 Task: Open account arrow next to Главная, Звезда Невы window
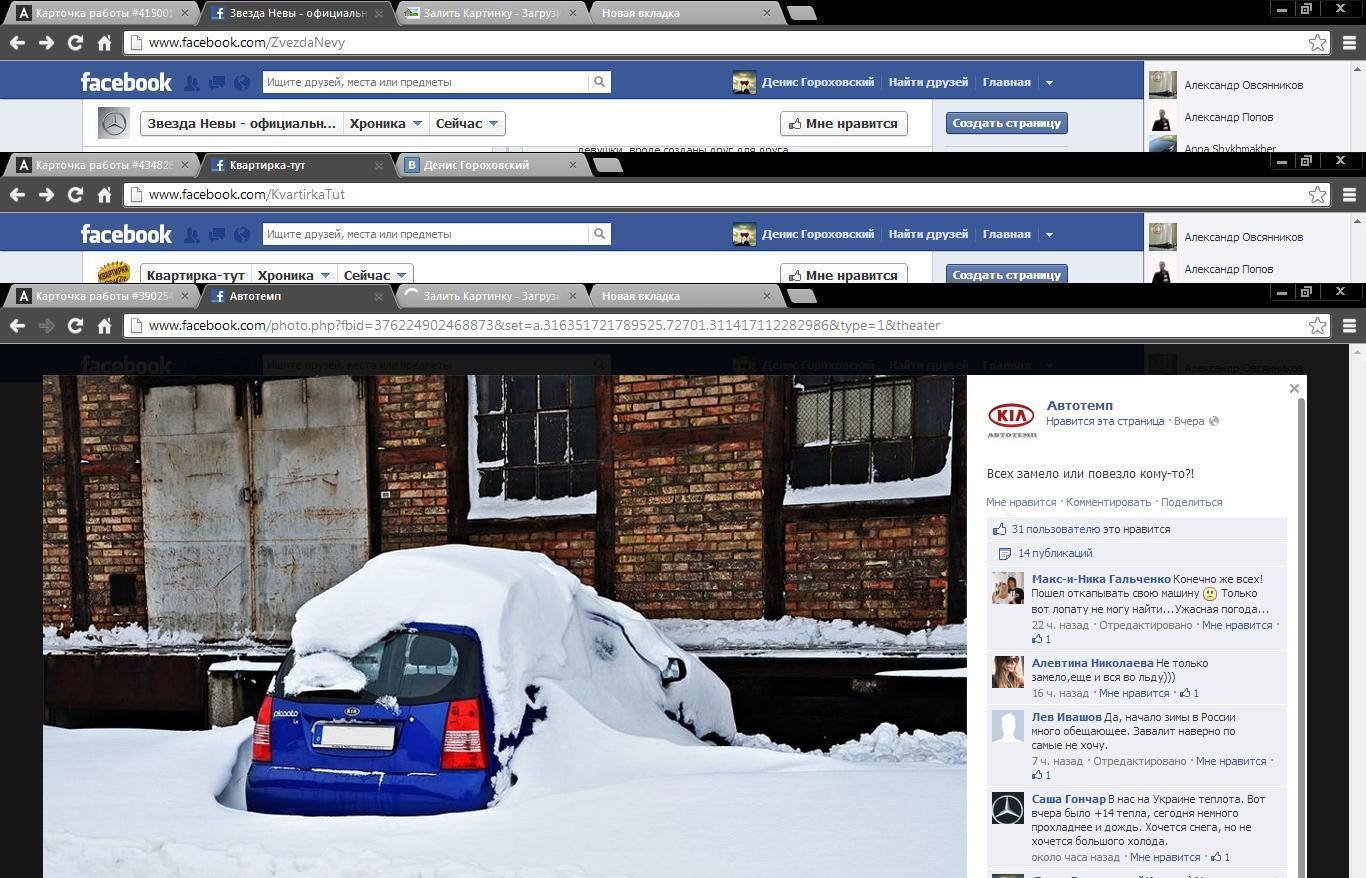tap(1049, 83)
